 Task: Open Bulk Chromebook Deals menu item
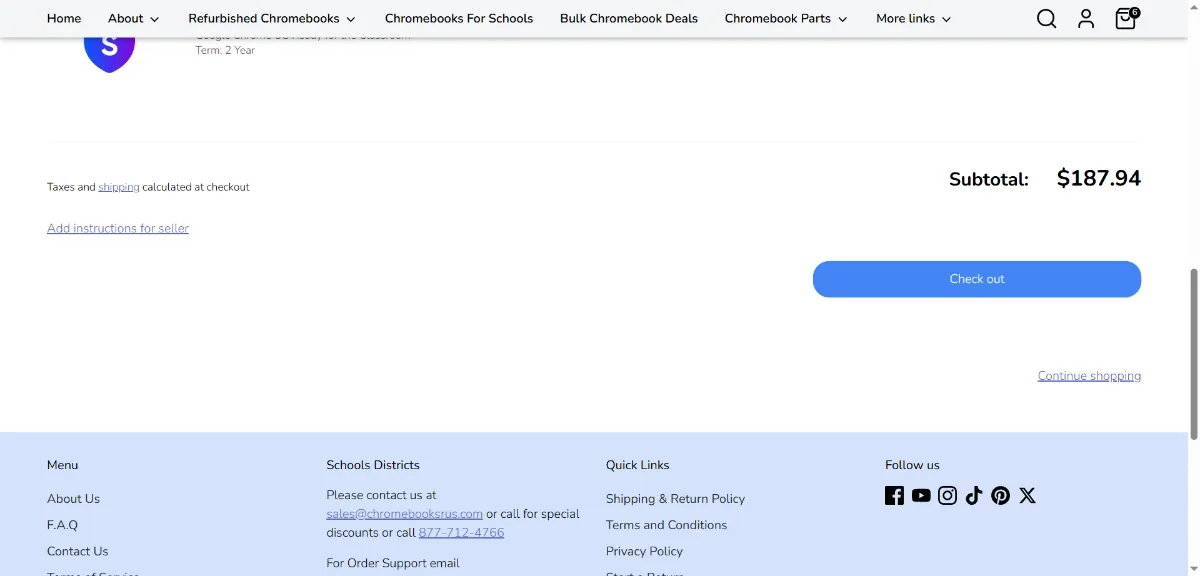click(629, 18)
